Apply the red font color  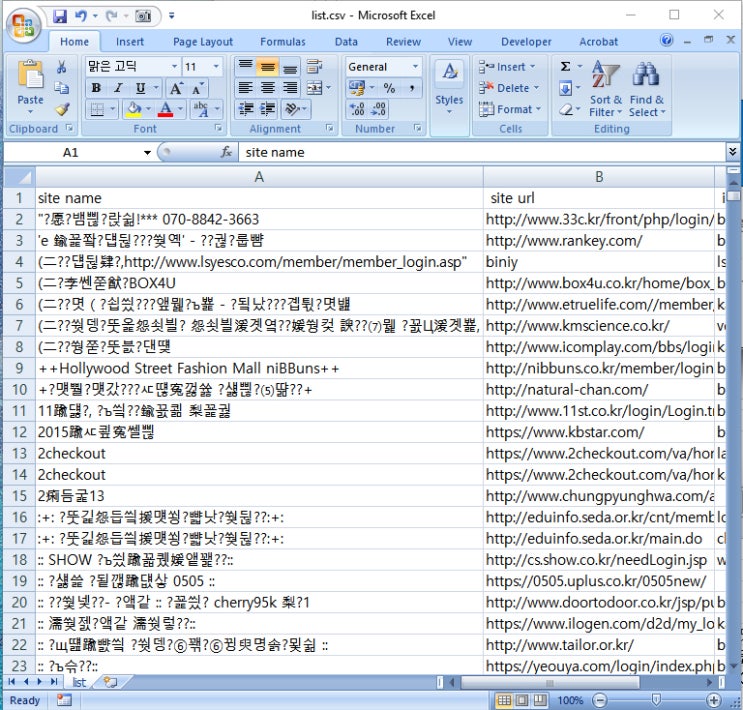[x=165, y=109]
